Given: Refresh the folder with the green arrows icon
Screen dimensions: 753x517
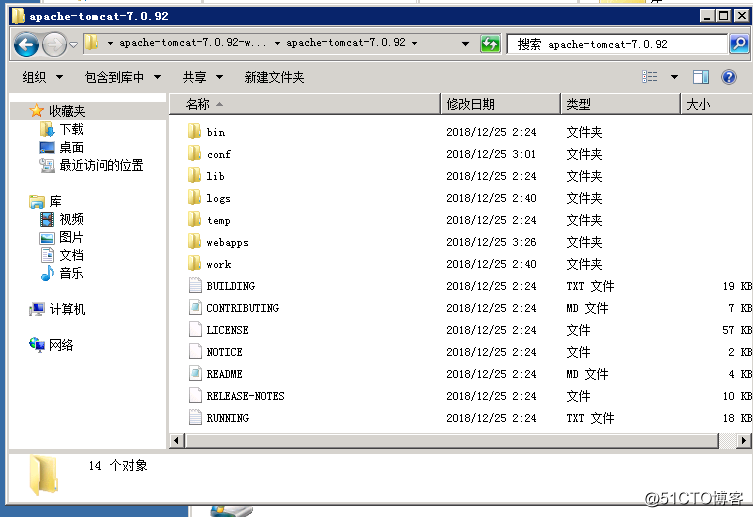Looking at the screenshot, I should click(x=490, y=44).
